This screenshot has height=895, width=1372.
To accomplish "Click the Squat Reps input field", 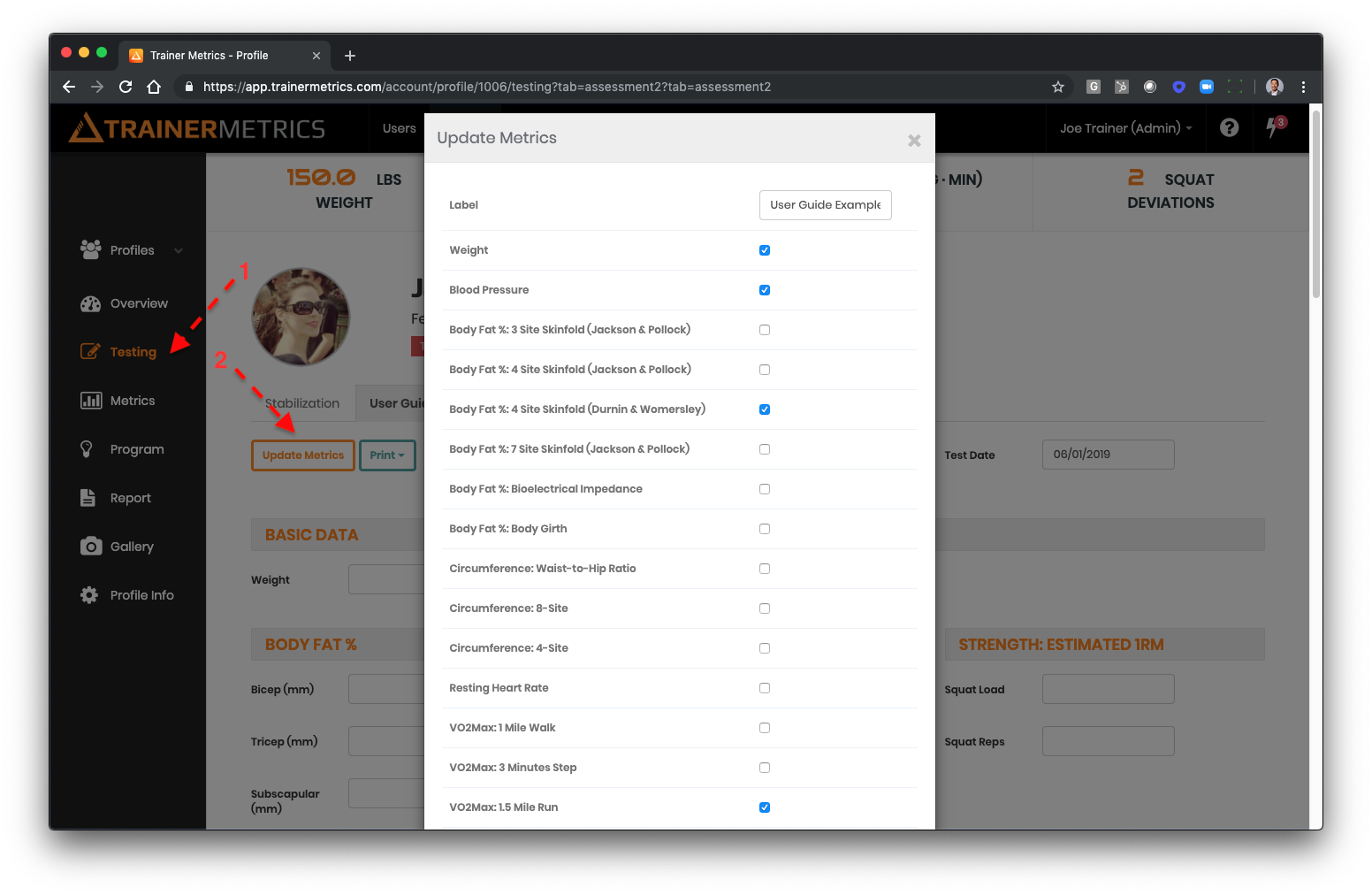I will point(1109,741).
